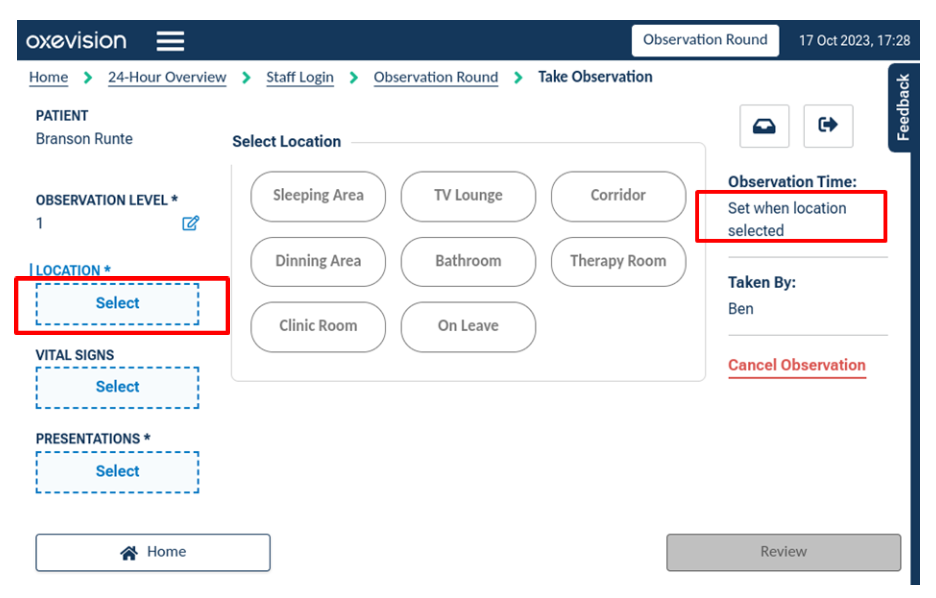The width and height of the screenshot is (936, 598).
Task: Click 'Take Observation' breadcrumb text
Action: coord(595,77)
